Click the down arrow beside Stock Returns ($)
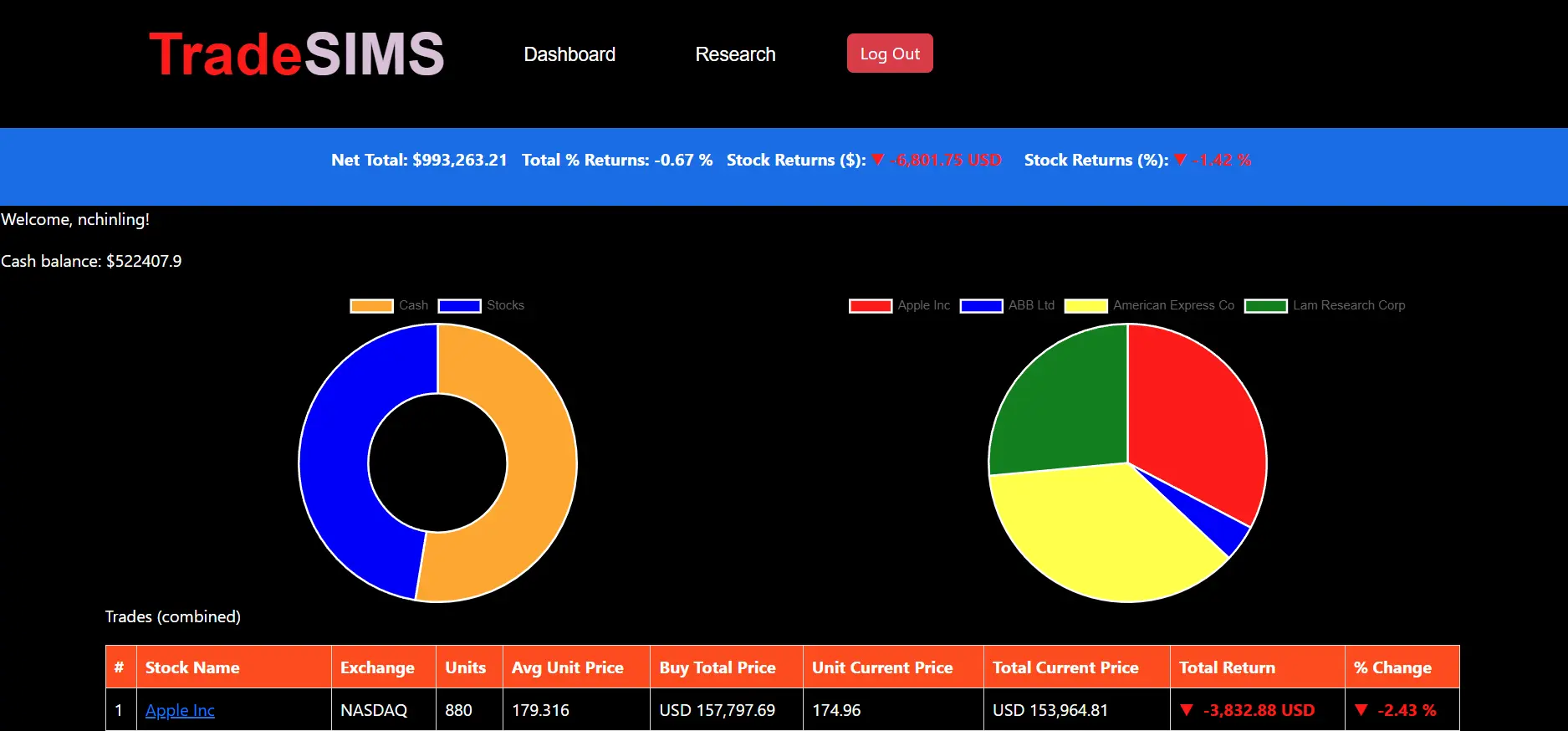 coord(877,159)
